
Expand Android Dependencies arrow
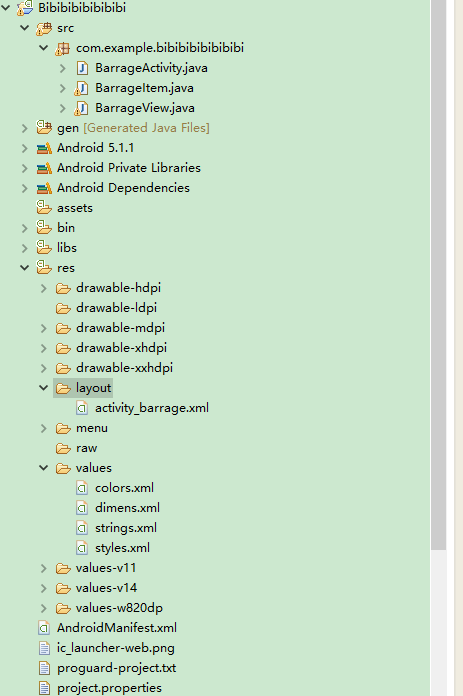point(25,188)
